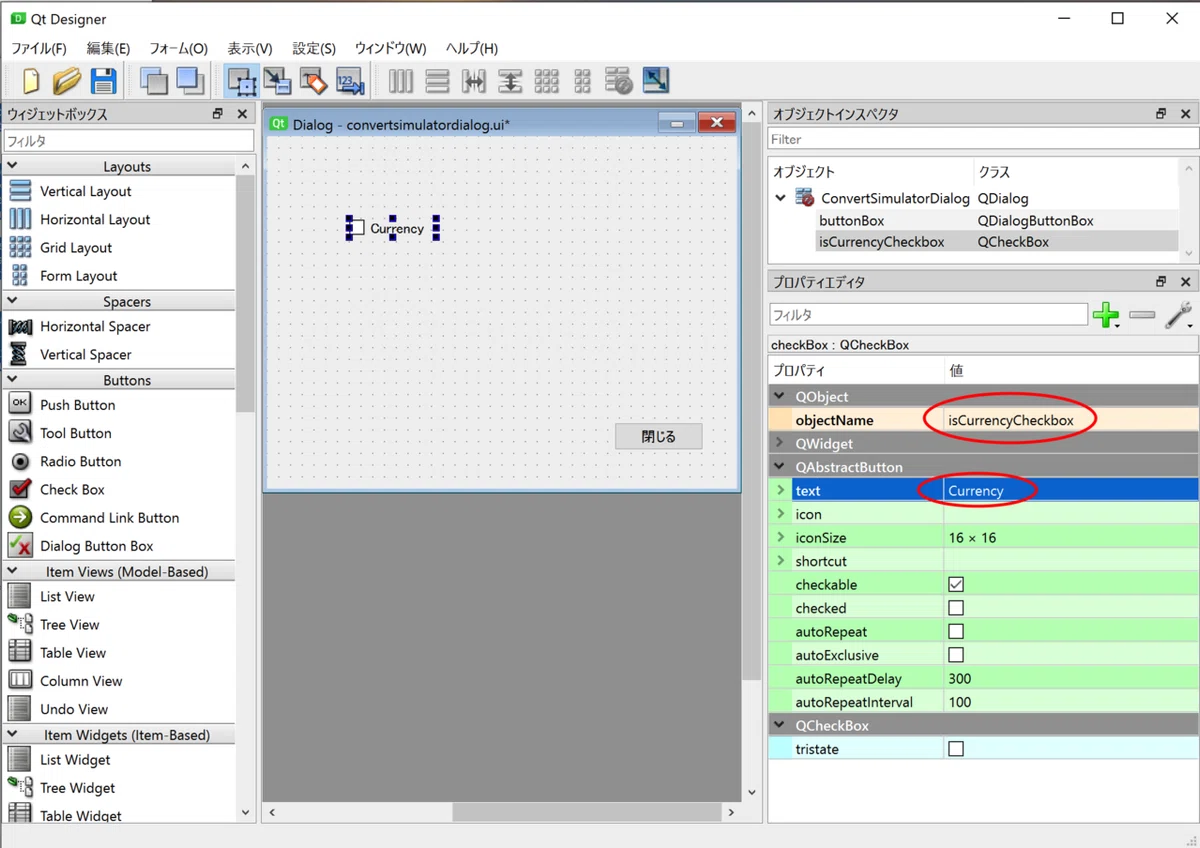Open the property configure wrench menu
Screen dimensions: 1200x848
click(x=1179, y=315)
